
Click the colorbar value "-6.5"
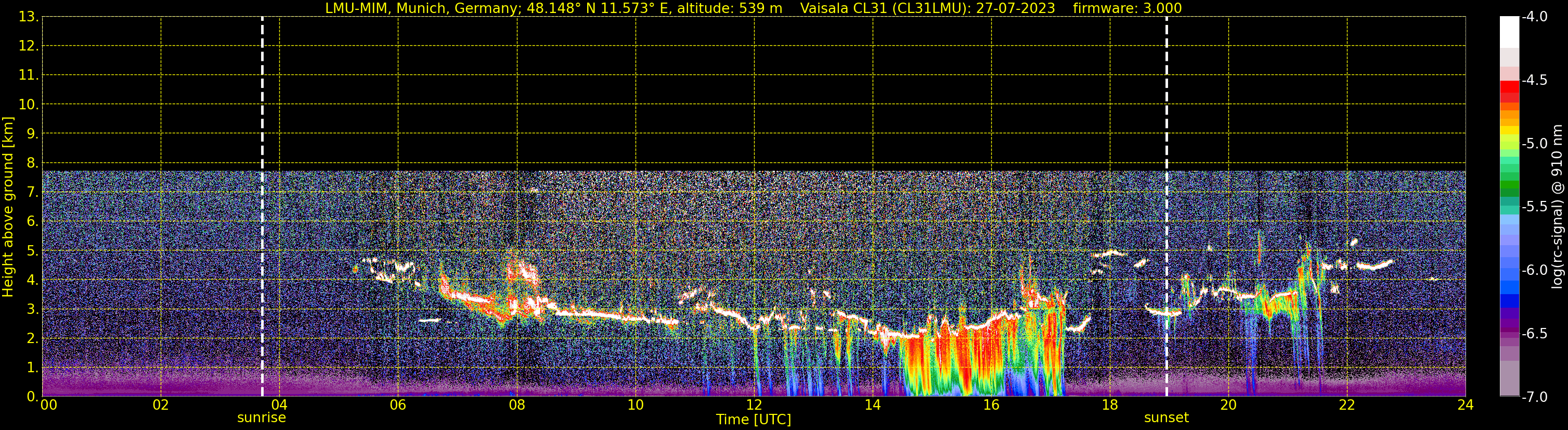[1535, 333]
